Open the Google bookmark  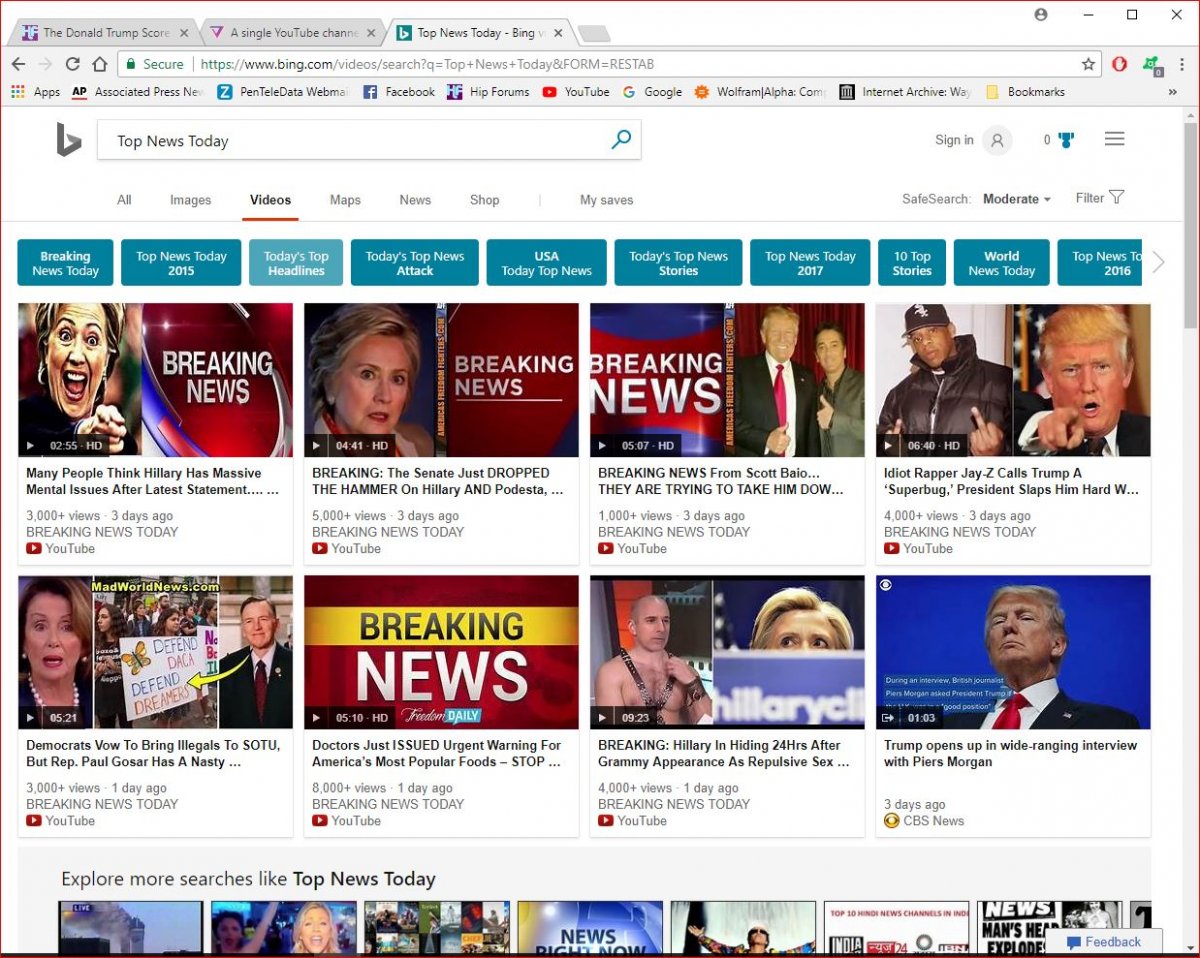(652, 92)
